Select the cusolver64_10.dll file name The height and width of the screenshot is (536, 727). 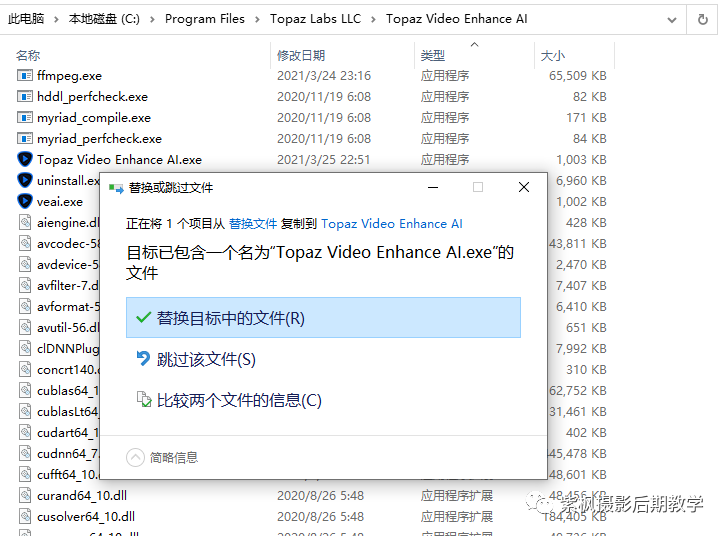coord(86,517)
